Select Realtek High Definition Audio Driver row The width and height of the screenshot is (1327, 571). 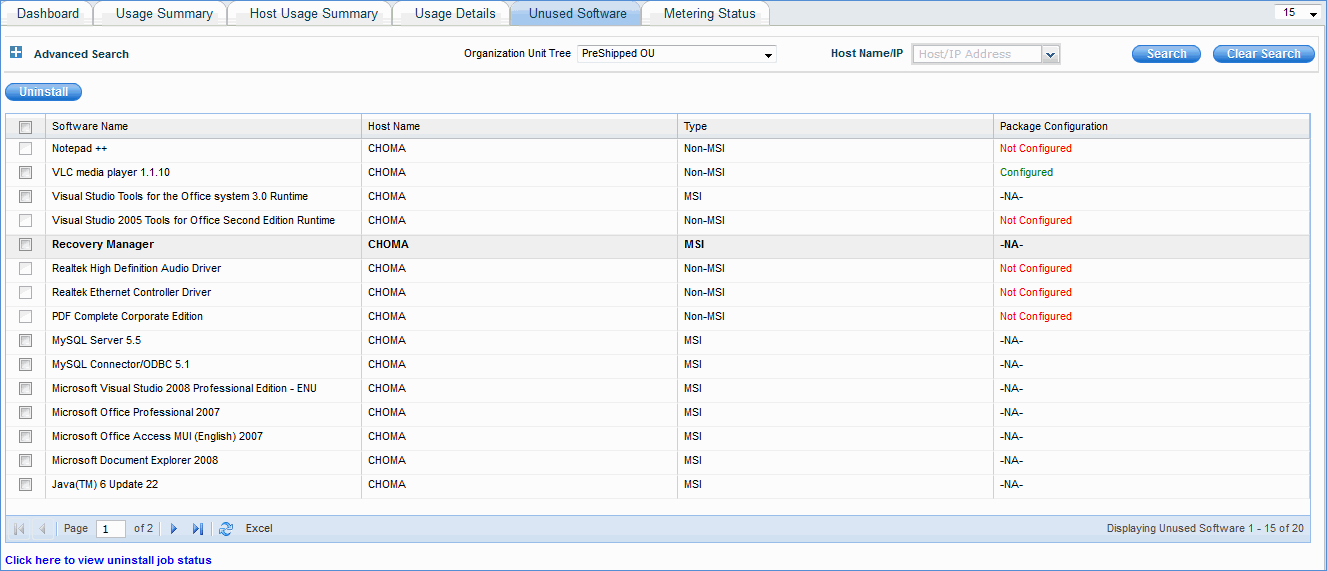click(x=658, y=268)
